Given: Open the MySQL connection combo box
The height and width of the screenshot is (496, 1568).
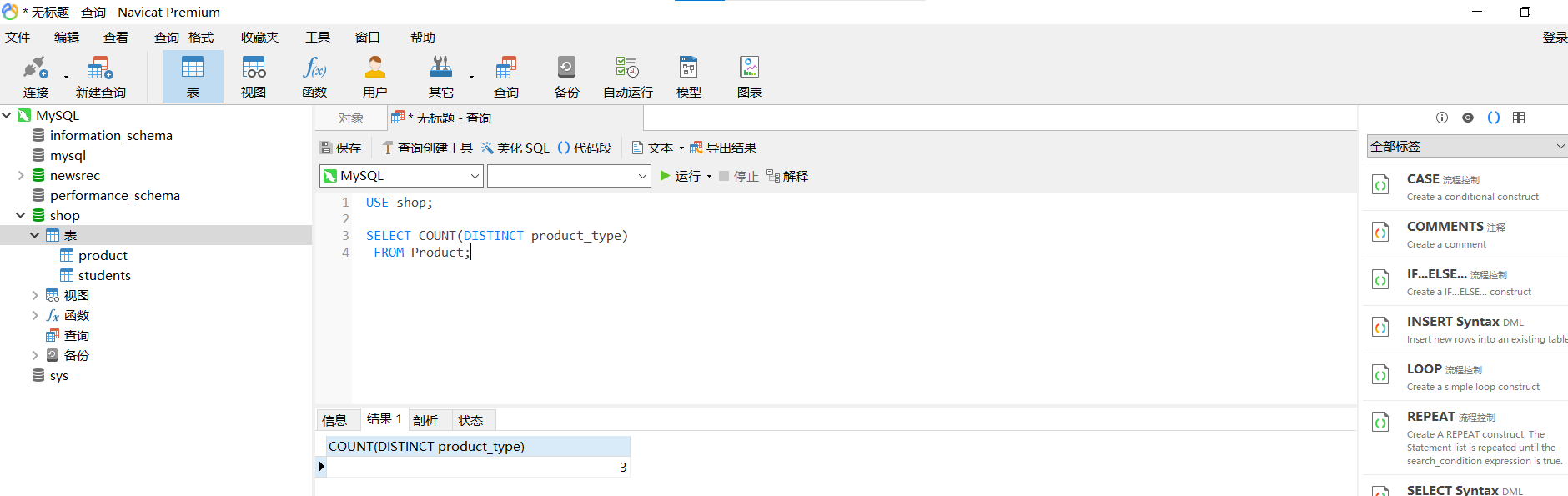Looking at the screenshot, I should pos(401,176).
